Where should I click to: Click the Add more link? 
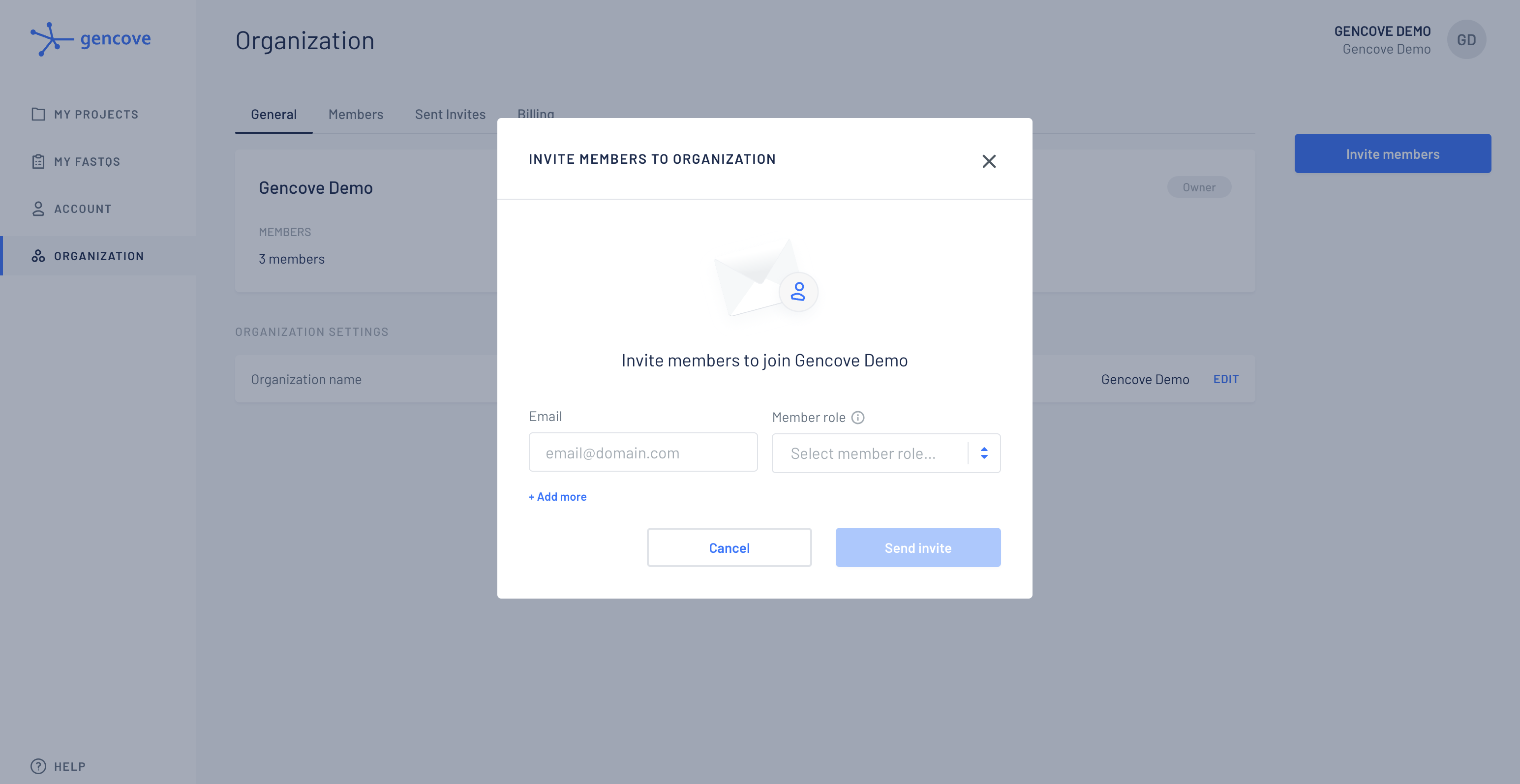[558, 497]
